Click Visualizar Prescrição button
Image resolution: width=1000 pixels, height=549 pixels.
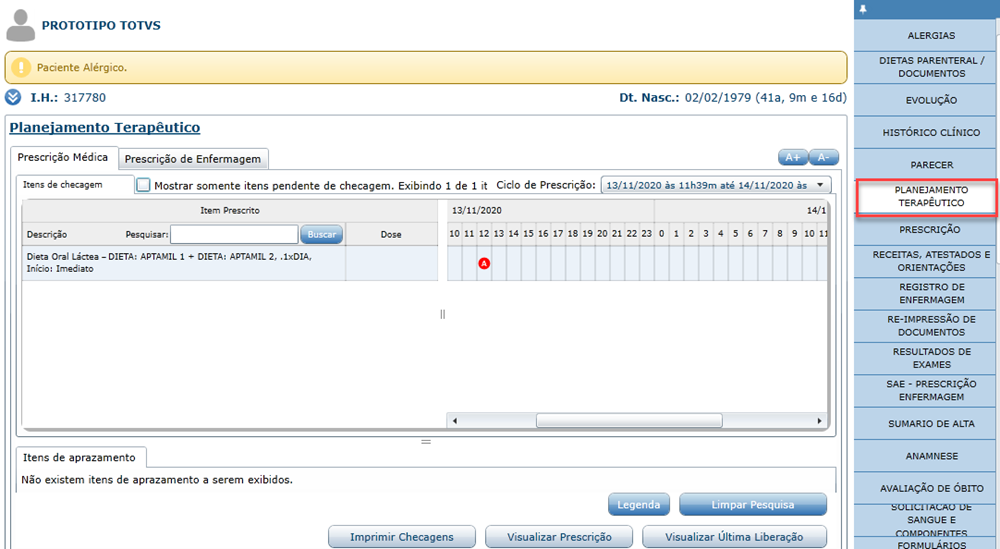click(x=559, y=537)
